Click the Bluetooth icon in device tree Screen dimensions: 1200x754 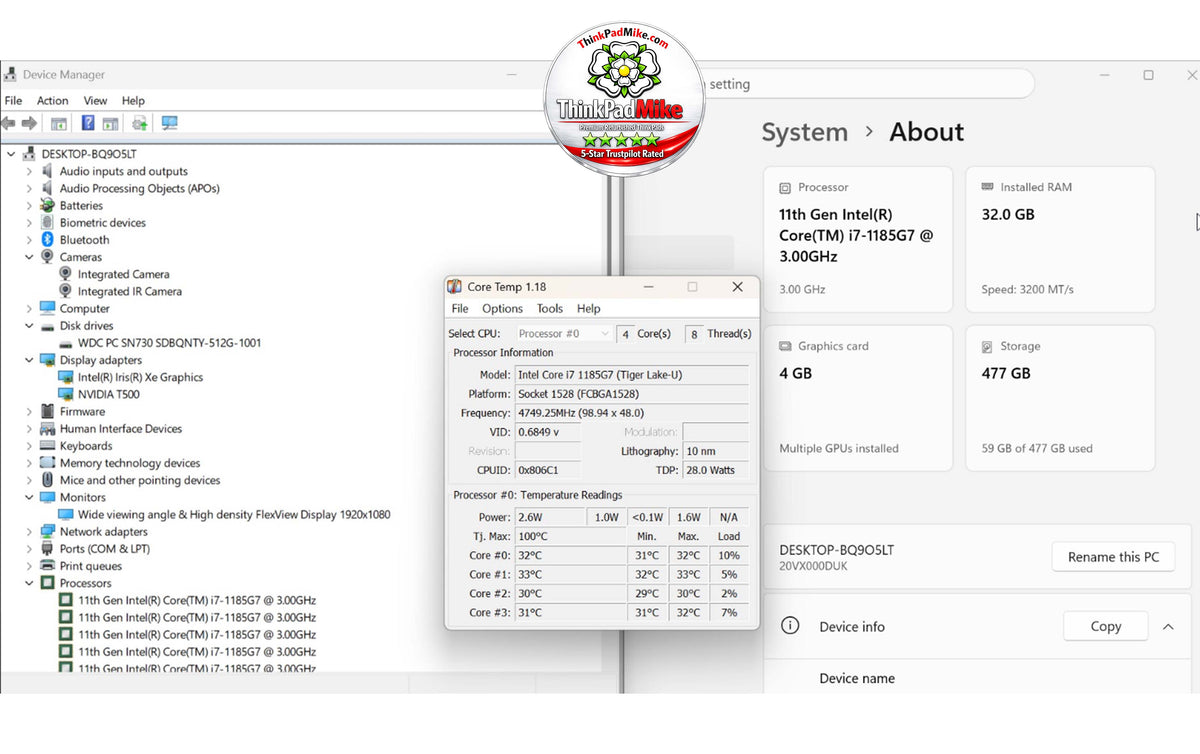(x=47, y=240)
